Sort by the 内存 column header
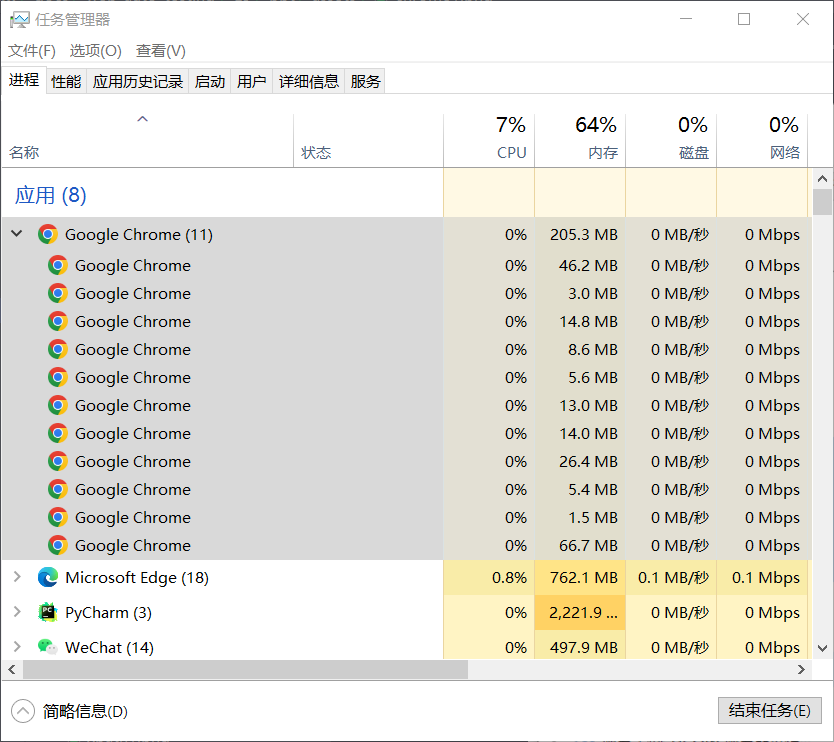This screenshot has width=834, height=742. pos(580,141)
